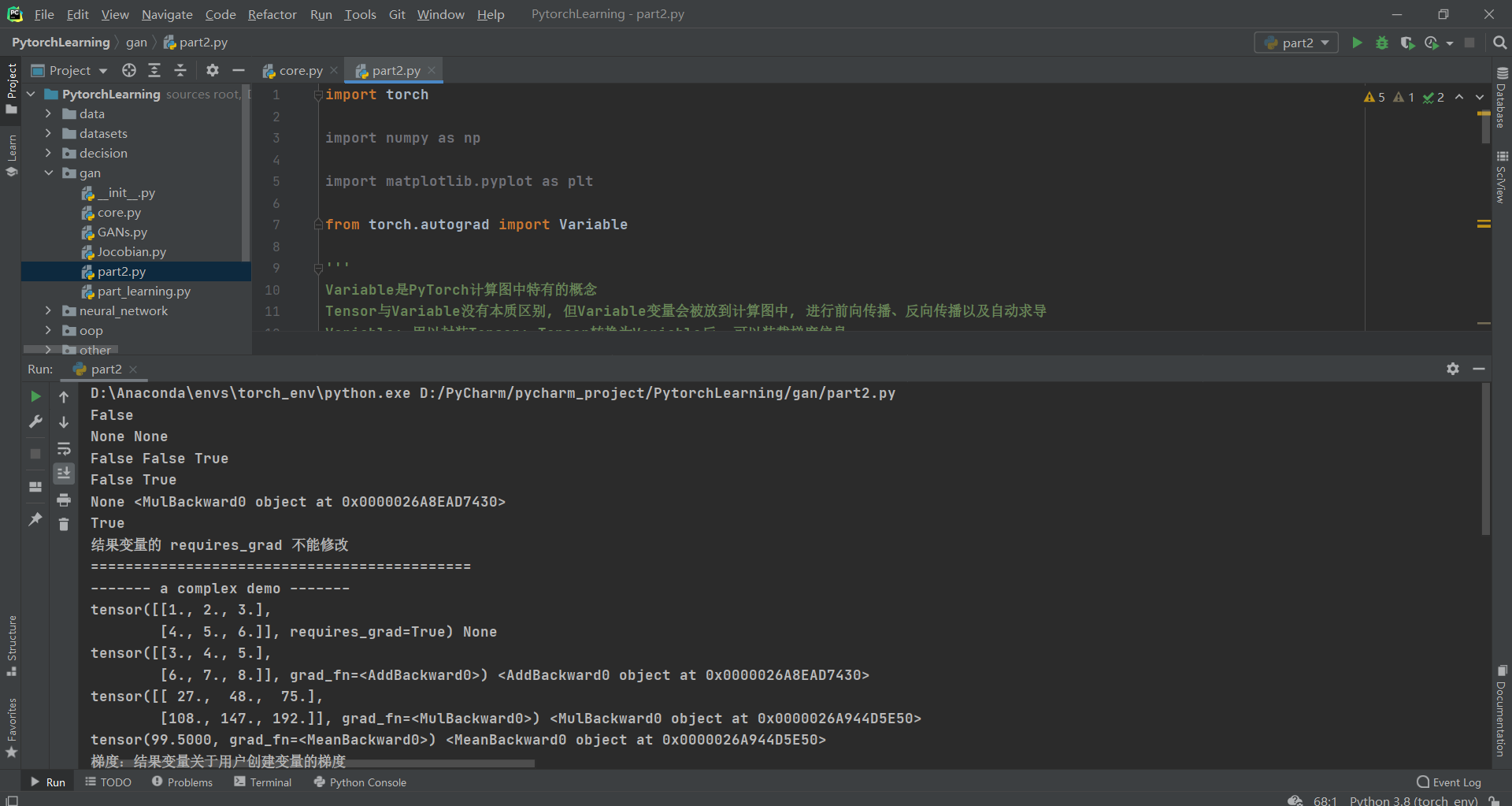Click the Python 3.8 interpreter status widget
Screen dimensions: 1512x806
1414,800
